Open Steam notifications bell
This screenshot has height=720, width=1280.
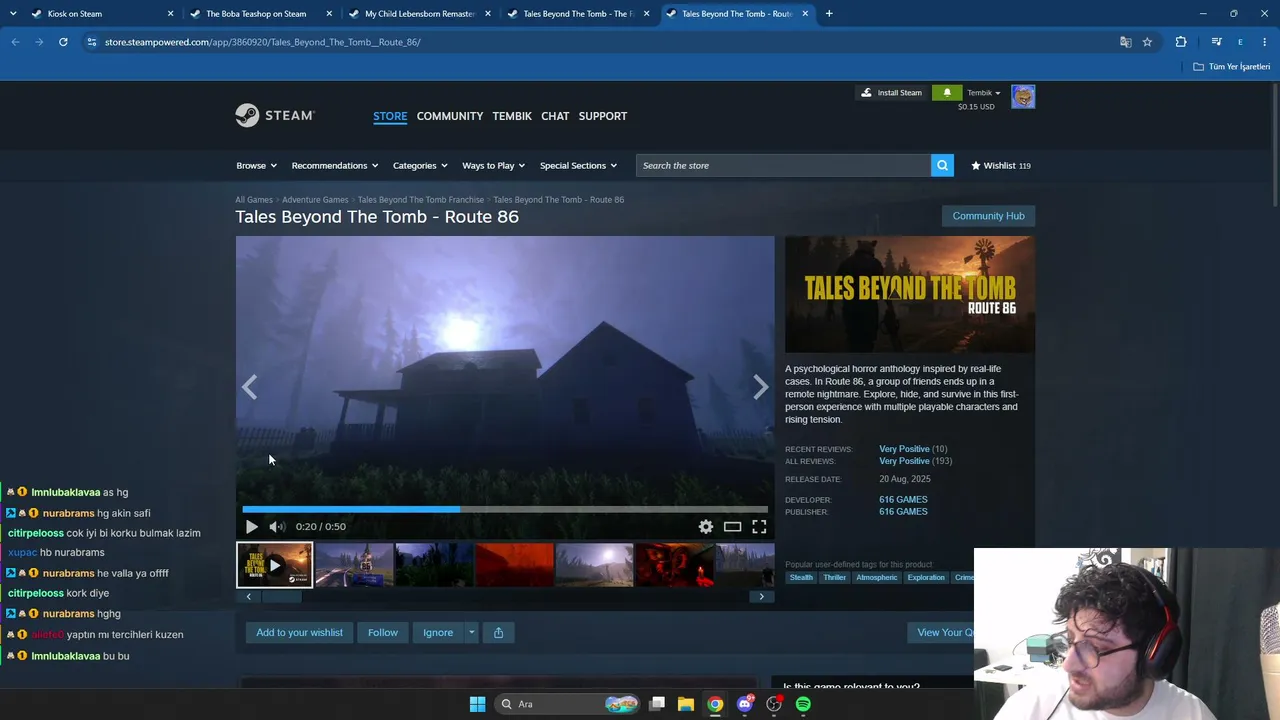click(x=947, y=93)
